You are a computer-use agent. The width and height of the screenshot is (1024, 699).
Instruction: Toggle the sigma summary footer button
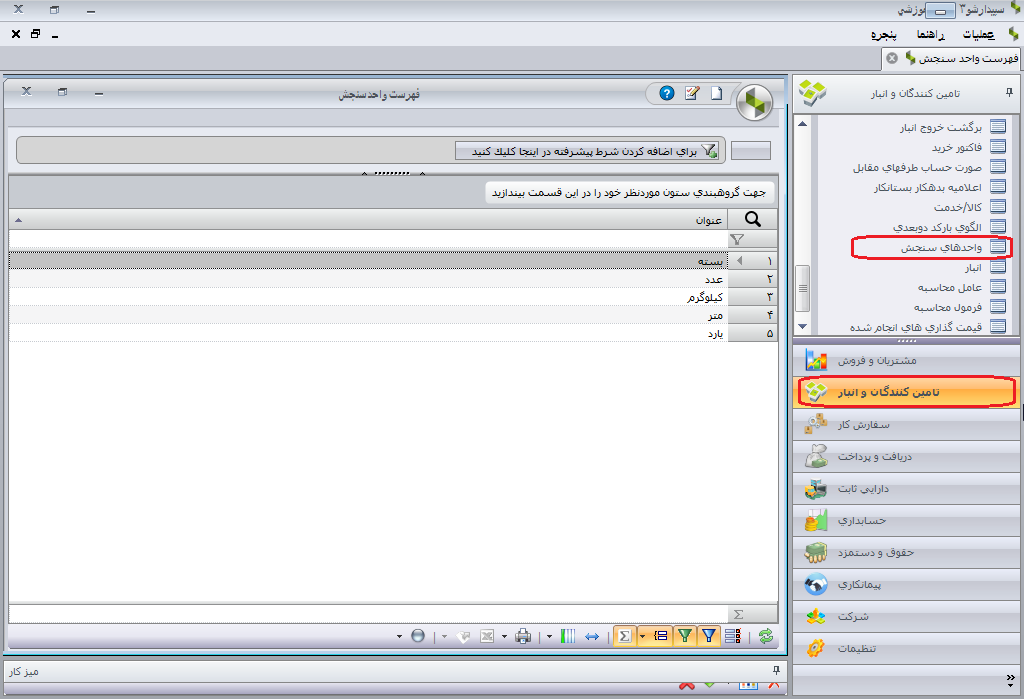click(624, 636)
